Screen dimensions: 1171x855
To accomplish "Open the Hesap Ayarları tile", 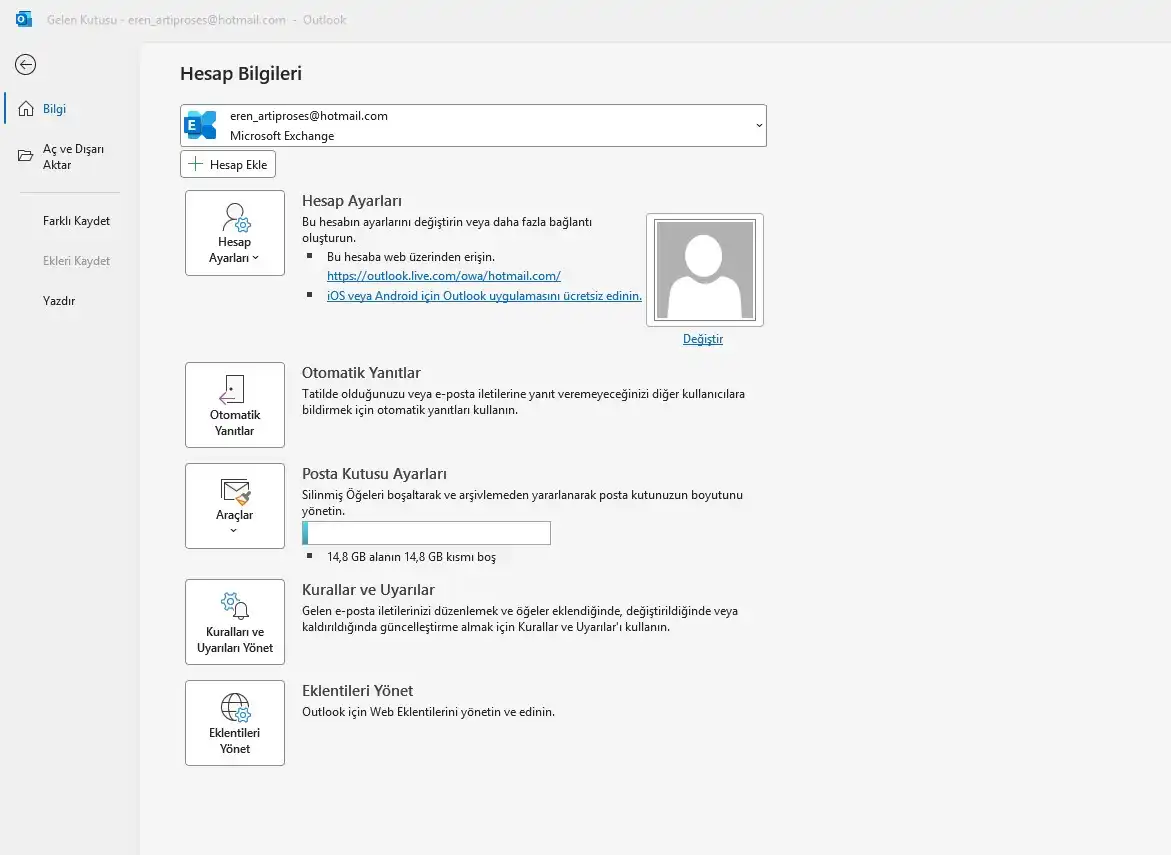I will click(x=234, y=233).
